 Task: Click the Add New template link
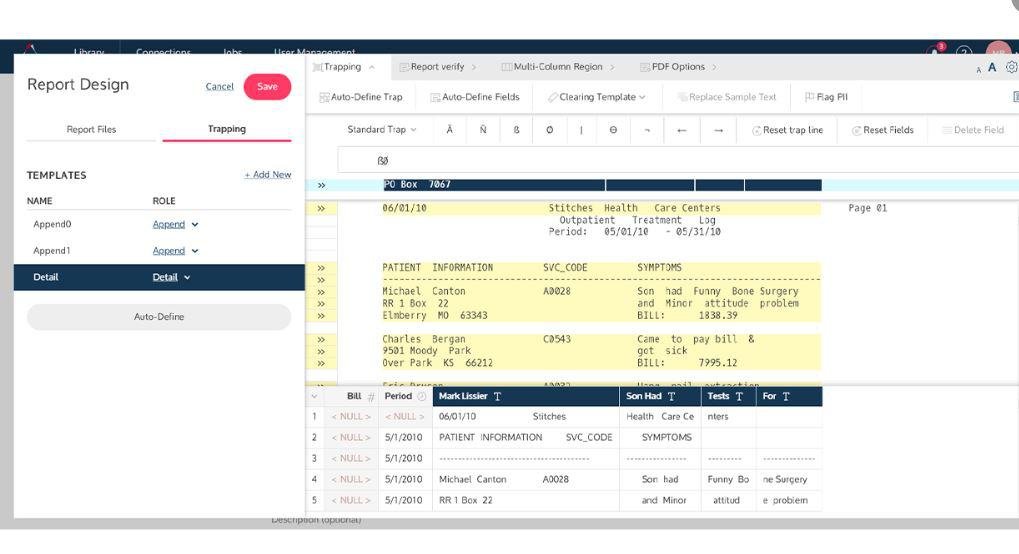(268, 175)
